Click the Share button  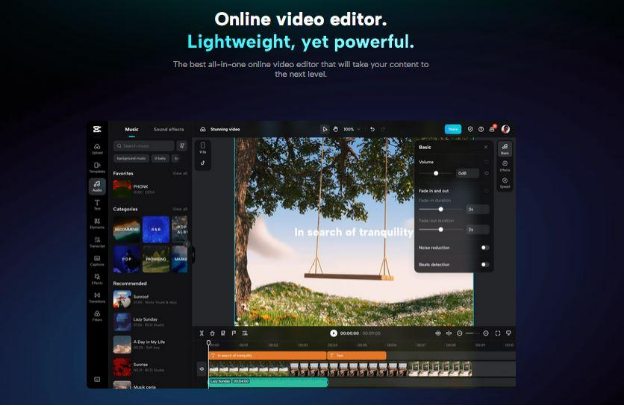click(x=453, y=129)
